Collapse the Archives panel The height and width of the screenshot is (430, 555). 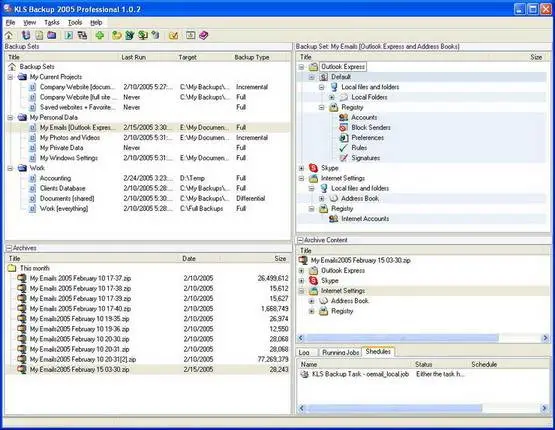[x=9, y=248]
